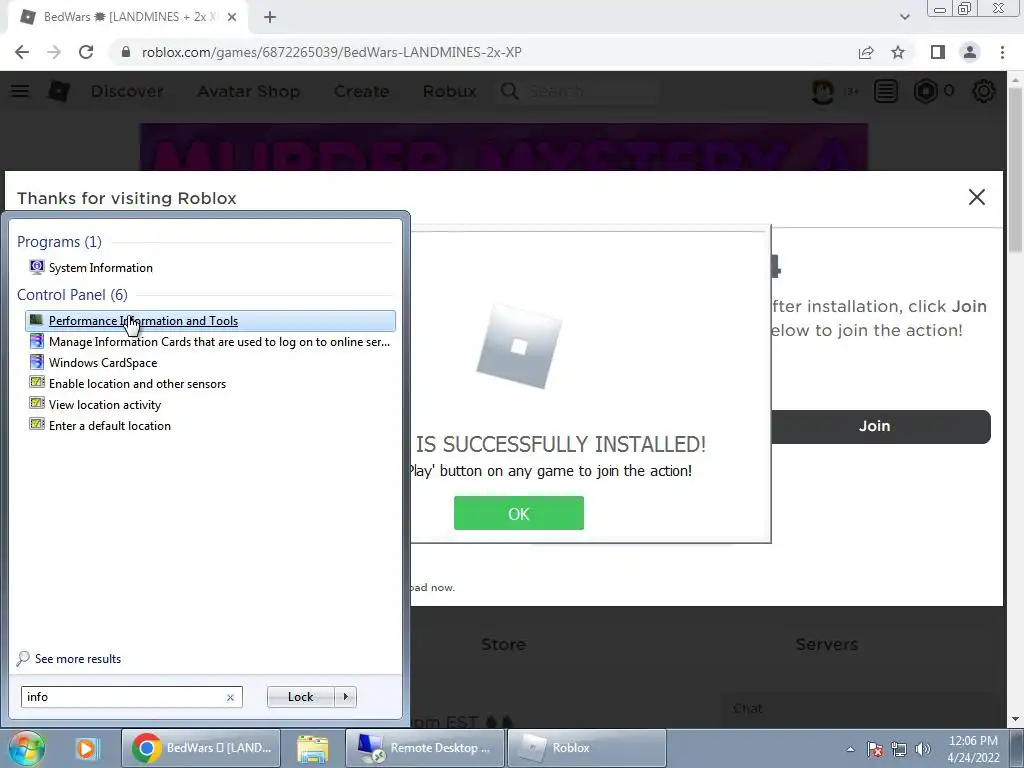Screen dimensions: 1024x768
Task: Expand the shutdown options arrow next to Lock
Action: click(345, 697)
